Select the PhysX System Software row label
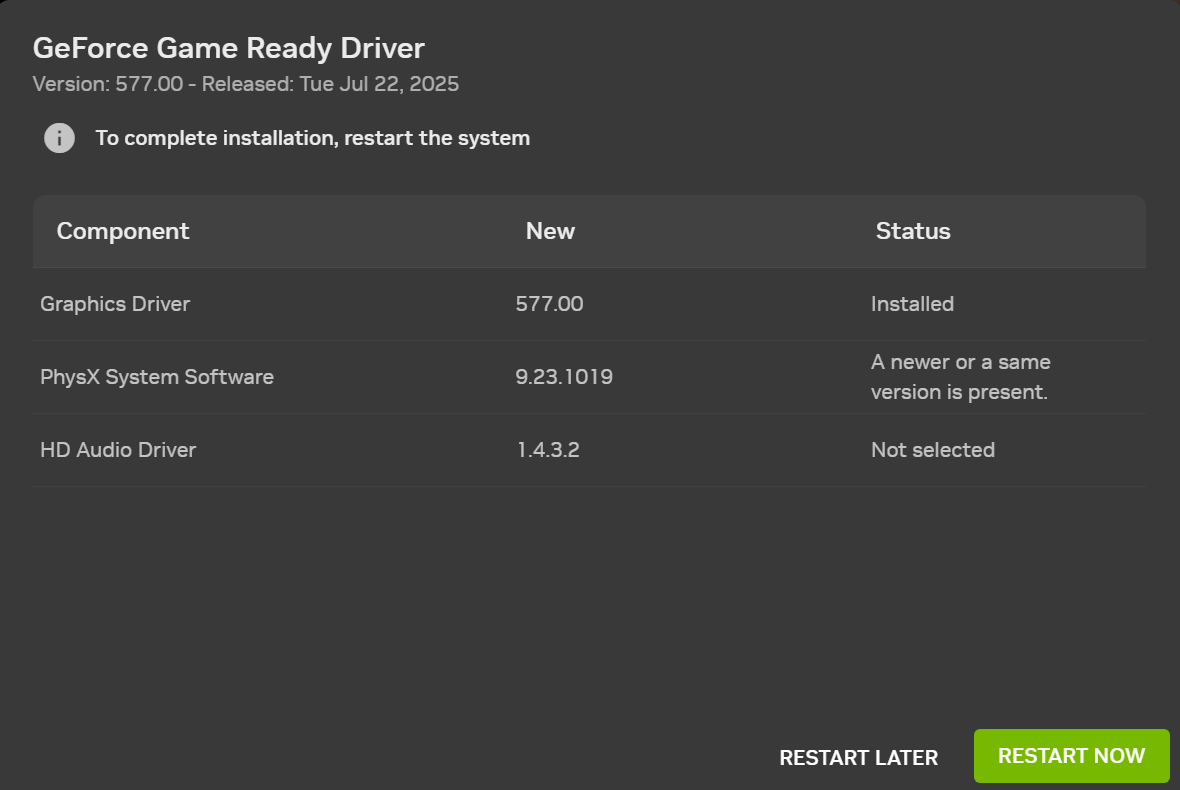 coord(157,377)
